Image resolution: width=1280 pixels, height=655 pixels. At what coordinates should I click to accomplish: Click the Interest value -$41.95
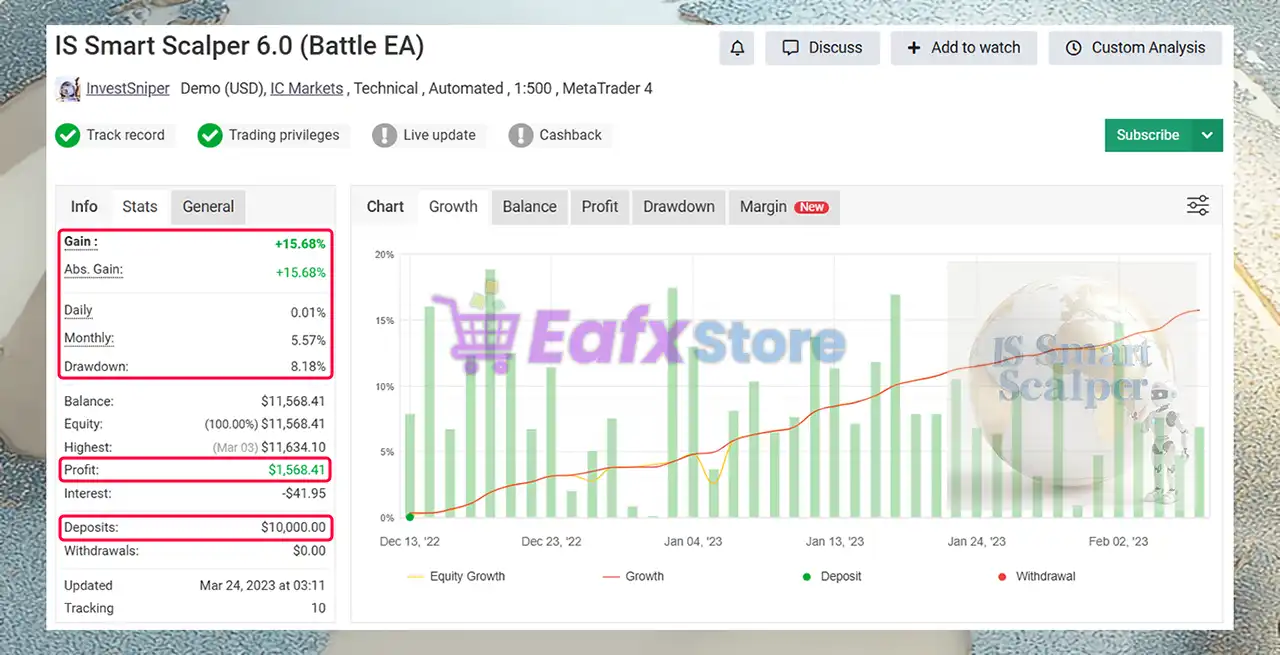coord(304,493)
